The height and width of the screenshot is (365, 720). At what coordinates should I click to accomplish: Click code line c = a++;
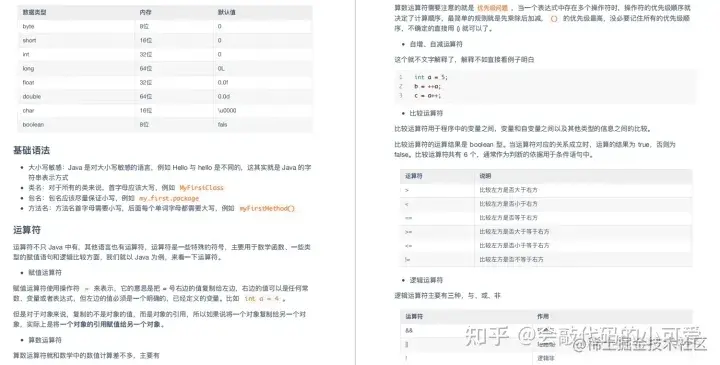coord(427,95)
